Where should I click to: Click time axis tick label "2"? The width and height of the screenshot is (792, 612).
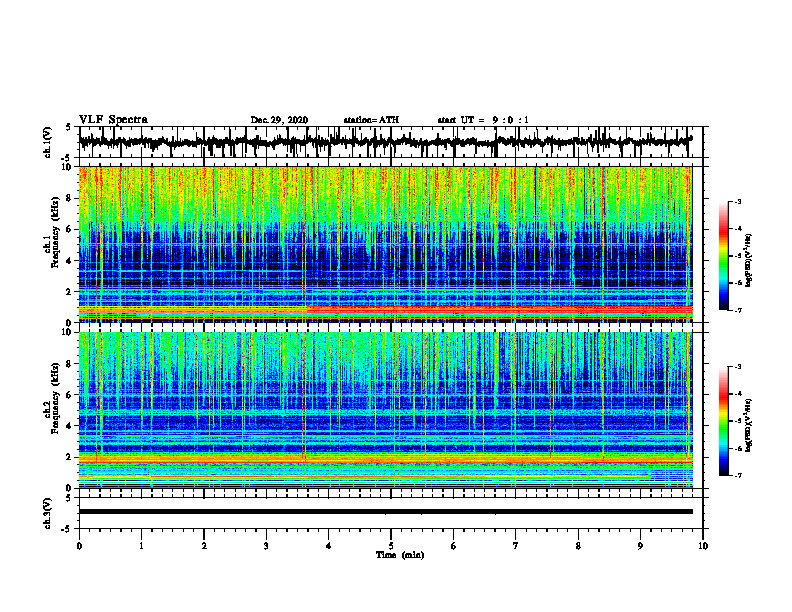point(204,546)
